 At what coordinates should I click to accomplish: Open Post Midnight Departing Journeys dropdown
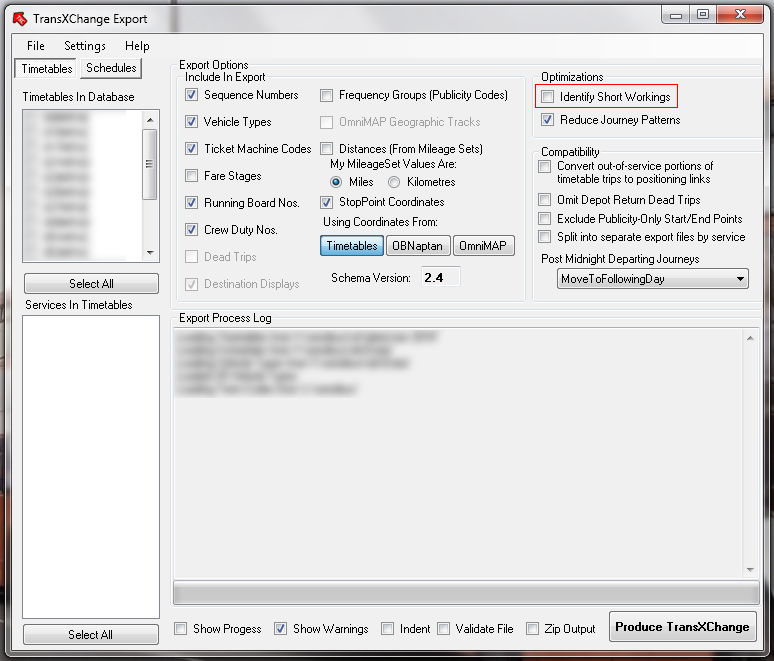[x=653, y=279]
